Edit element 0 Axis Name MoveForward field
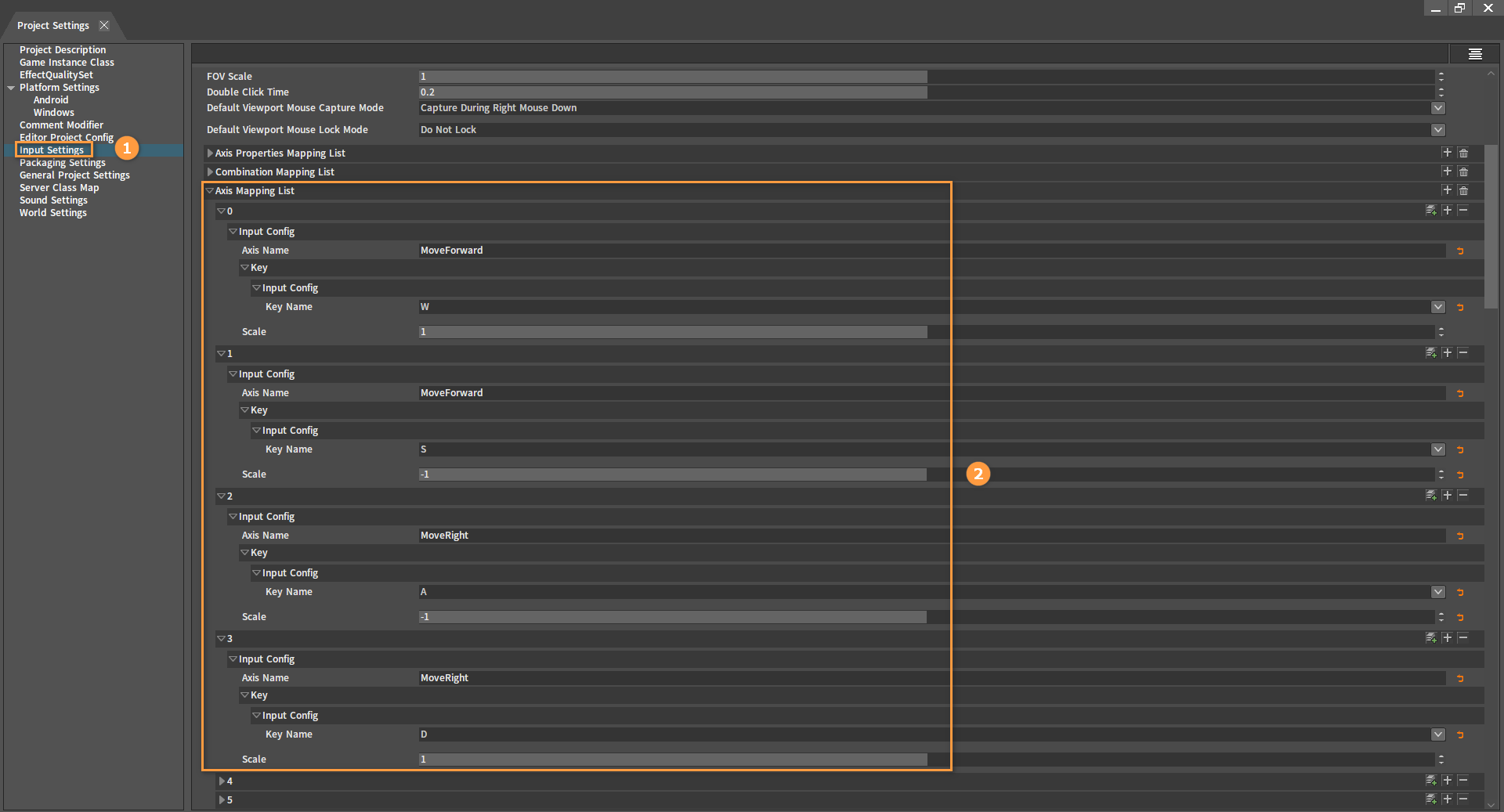Image resolution: width=1504 pixels, height=812 pixels. [932, 251]
